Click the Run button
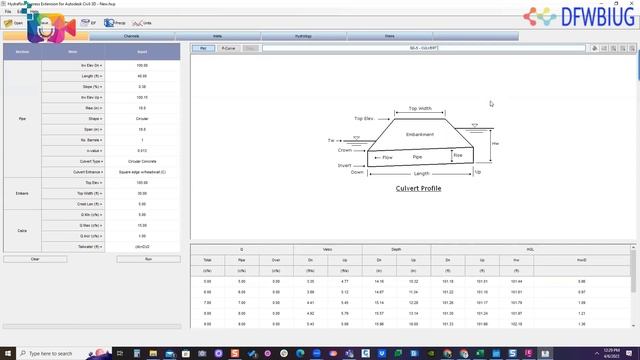 point(148,259)
